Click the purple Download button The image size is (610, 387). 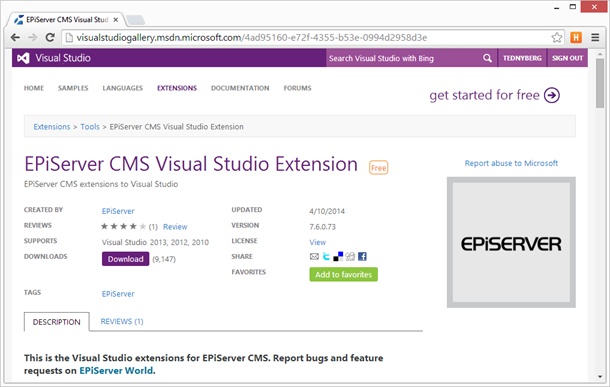coord(125,259)
